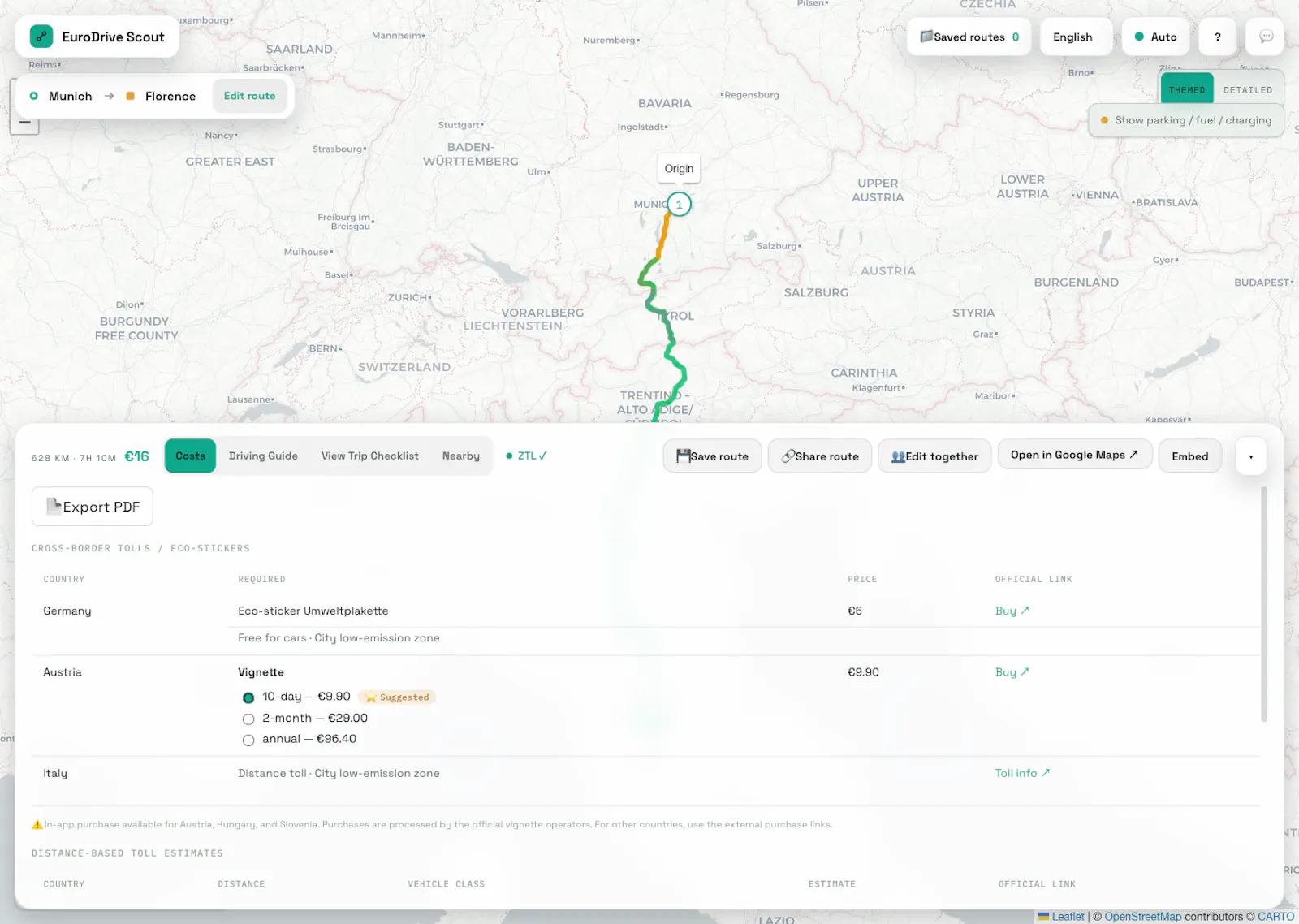Screen dimensions: 1299x924
Task: Click the EuroDrive Scout logo icon
Action: 41,37
